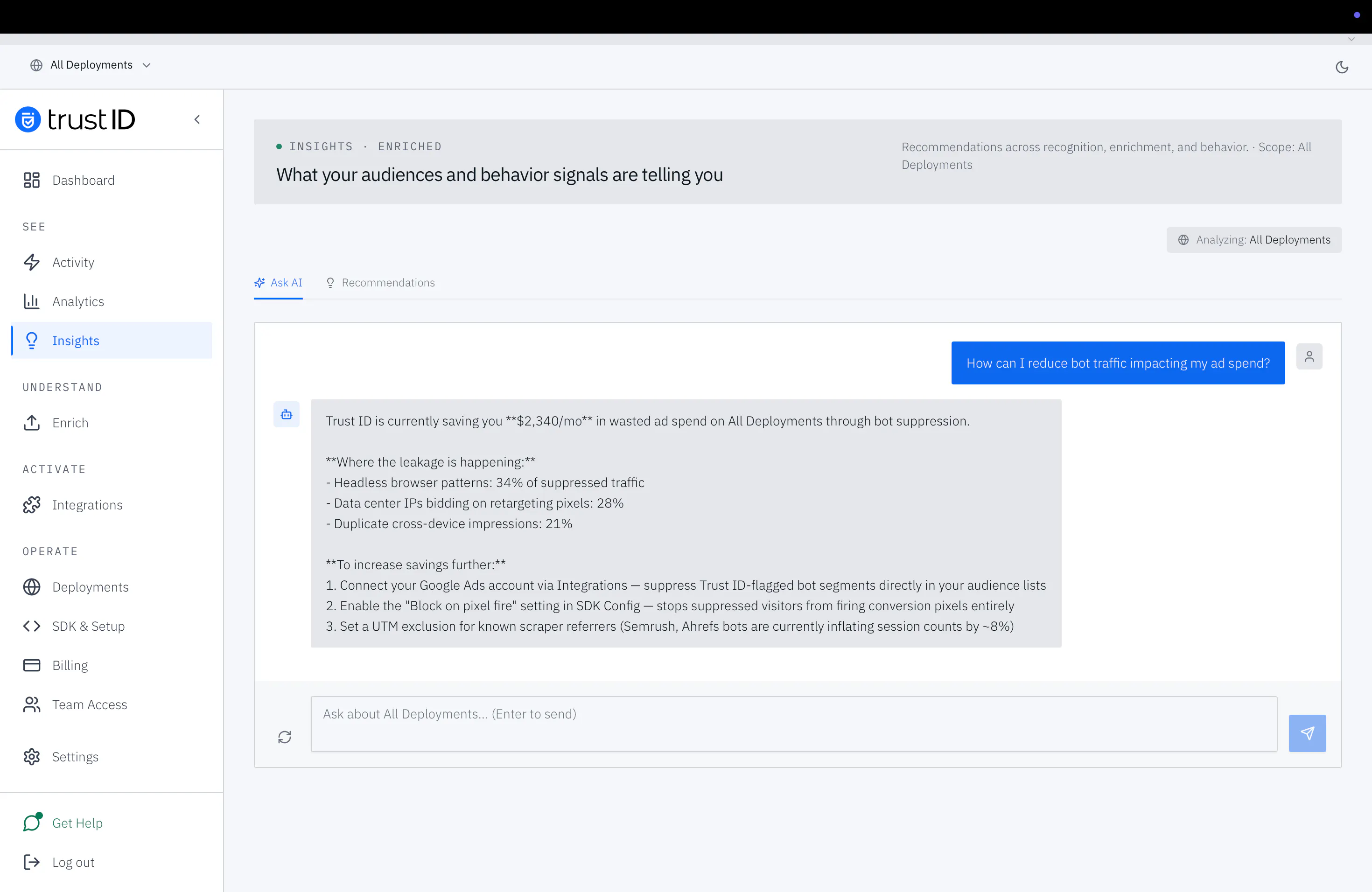Select the Ask AI tab
This screenshot has height=892, width=1372.
(x=278, y=283)
